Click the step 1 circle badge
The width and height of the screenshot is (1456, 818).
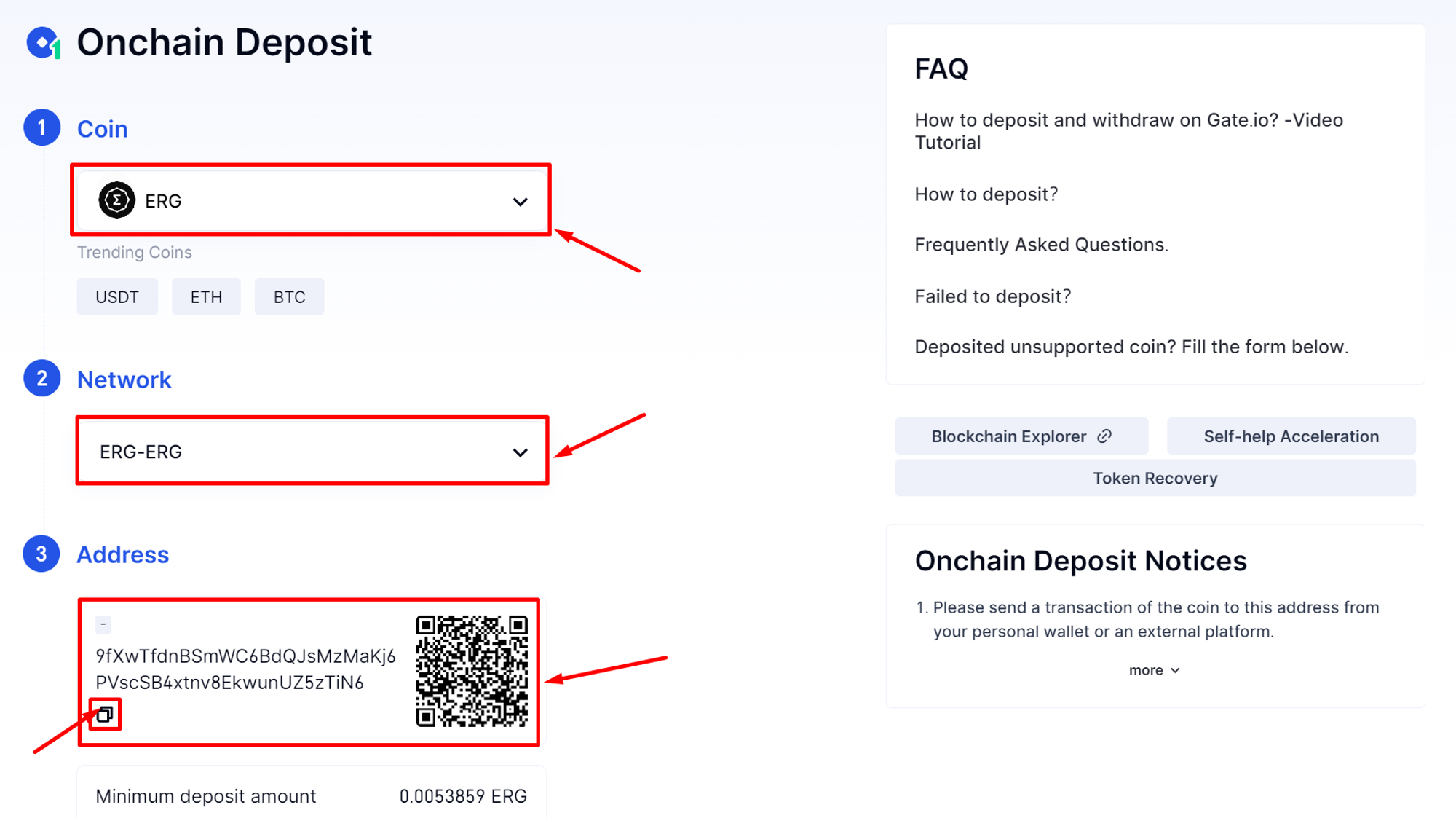click(x=42, y=127)
